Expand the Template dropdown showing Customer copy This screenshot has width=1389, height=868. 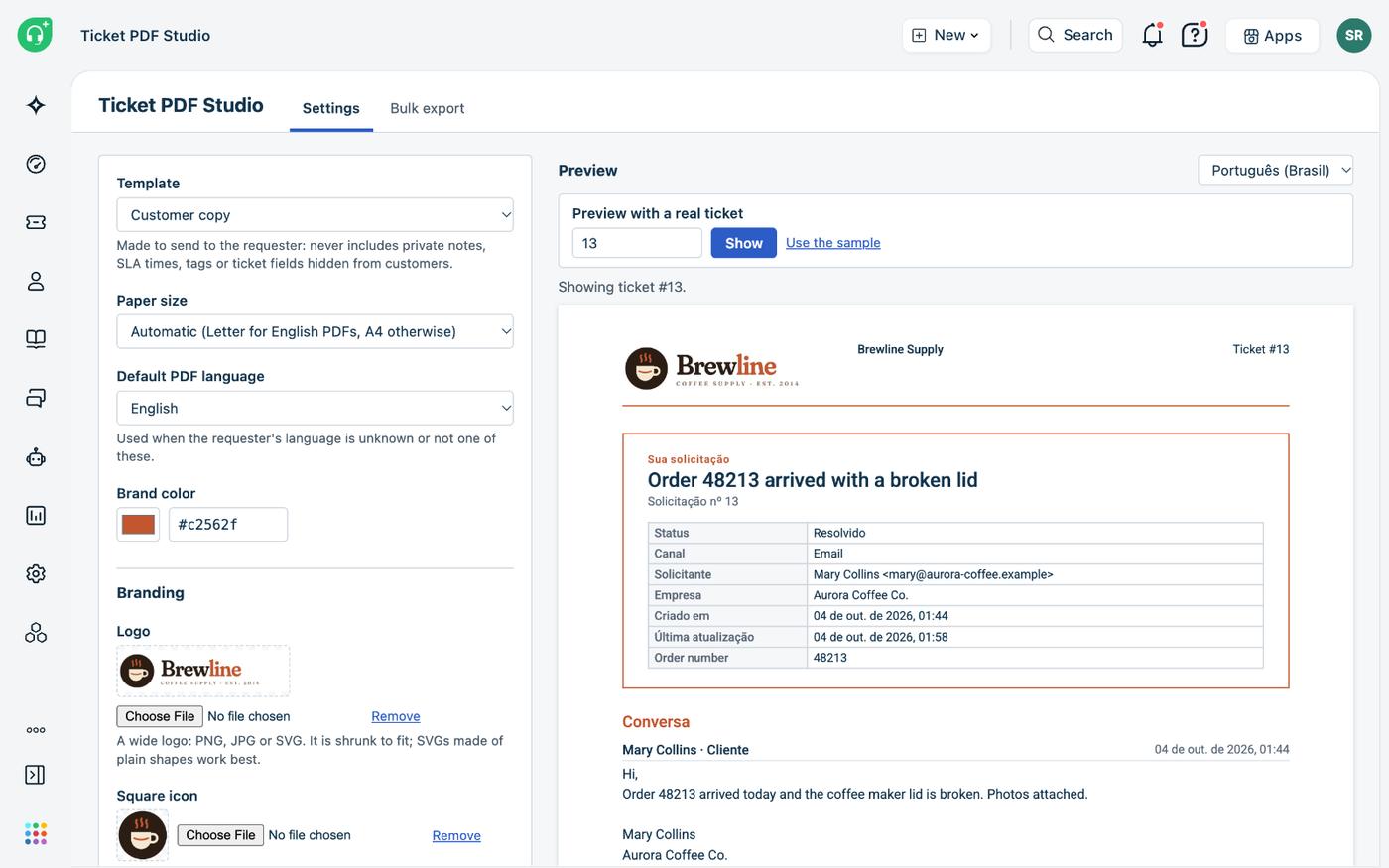pos(315,215)
